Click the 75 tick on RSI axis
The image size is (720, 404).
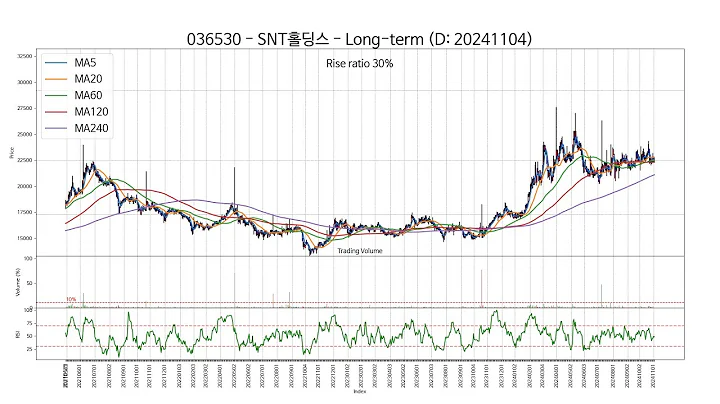click(x=29, y=323)
